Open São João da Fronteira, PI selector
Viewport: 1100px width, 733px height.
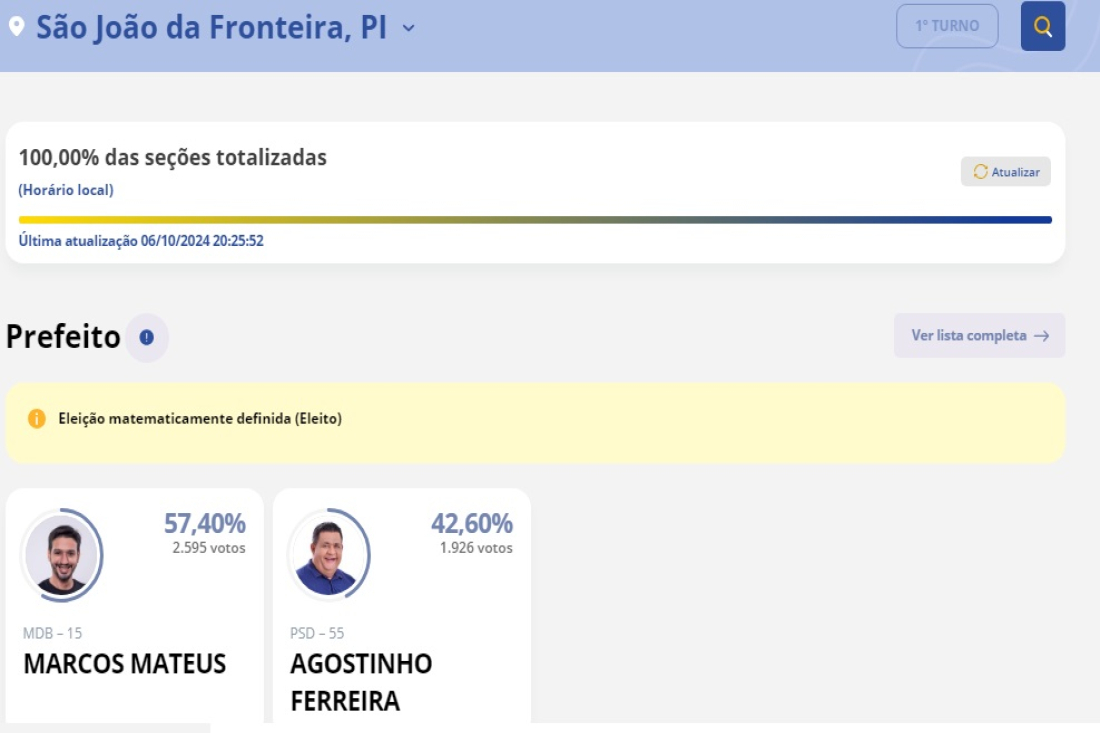pos(211,27)
